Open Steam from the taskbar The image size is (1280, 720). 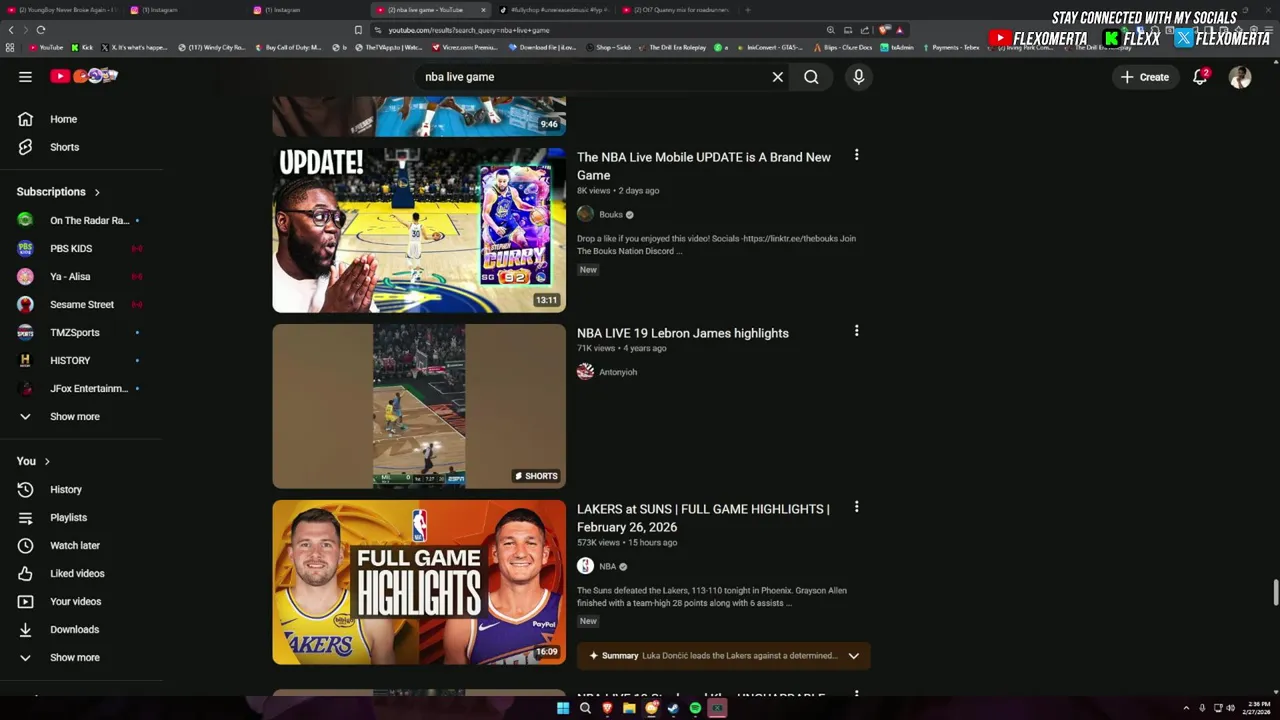673,708
